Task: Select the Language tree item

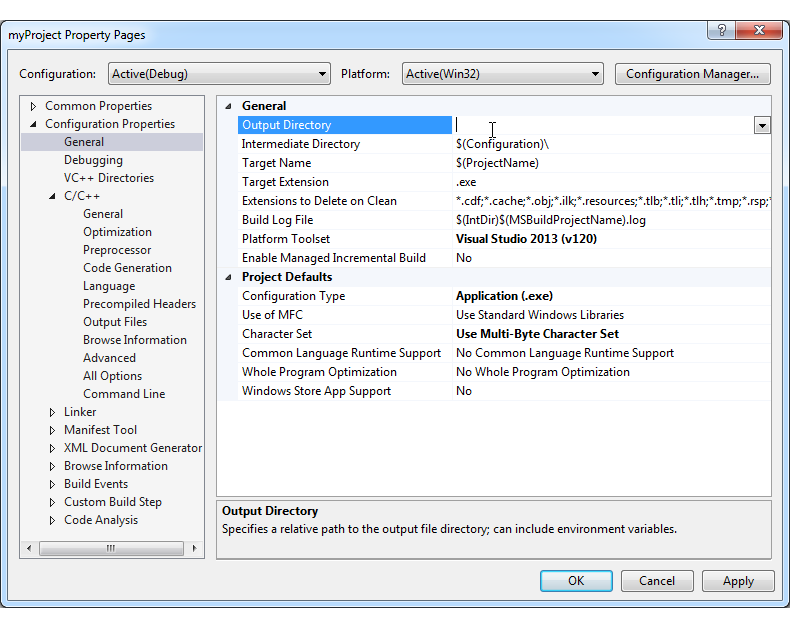Action: pos(109,286)
